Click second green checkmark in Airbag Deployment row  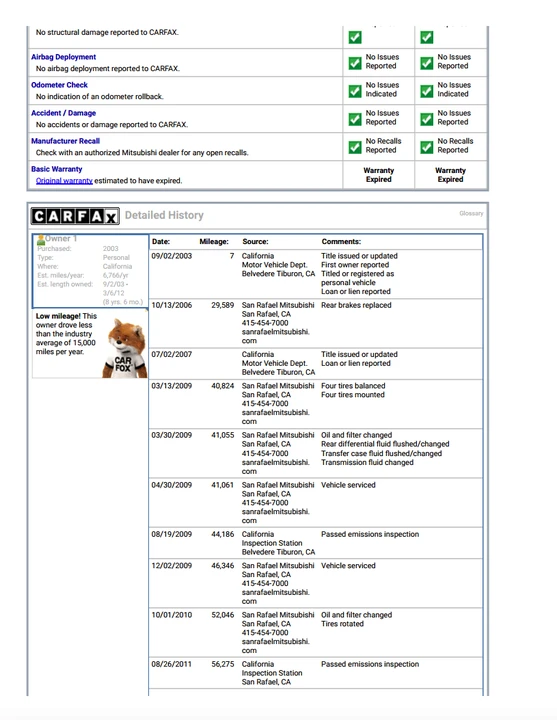(x=427, y=63)
